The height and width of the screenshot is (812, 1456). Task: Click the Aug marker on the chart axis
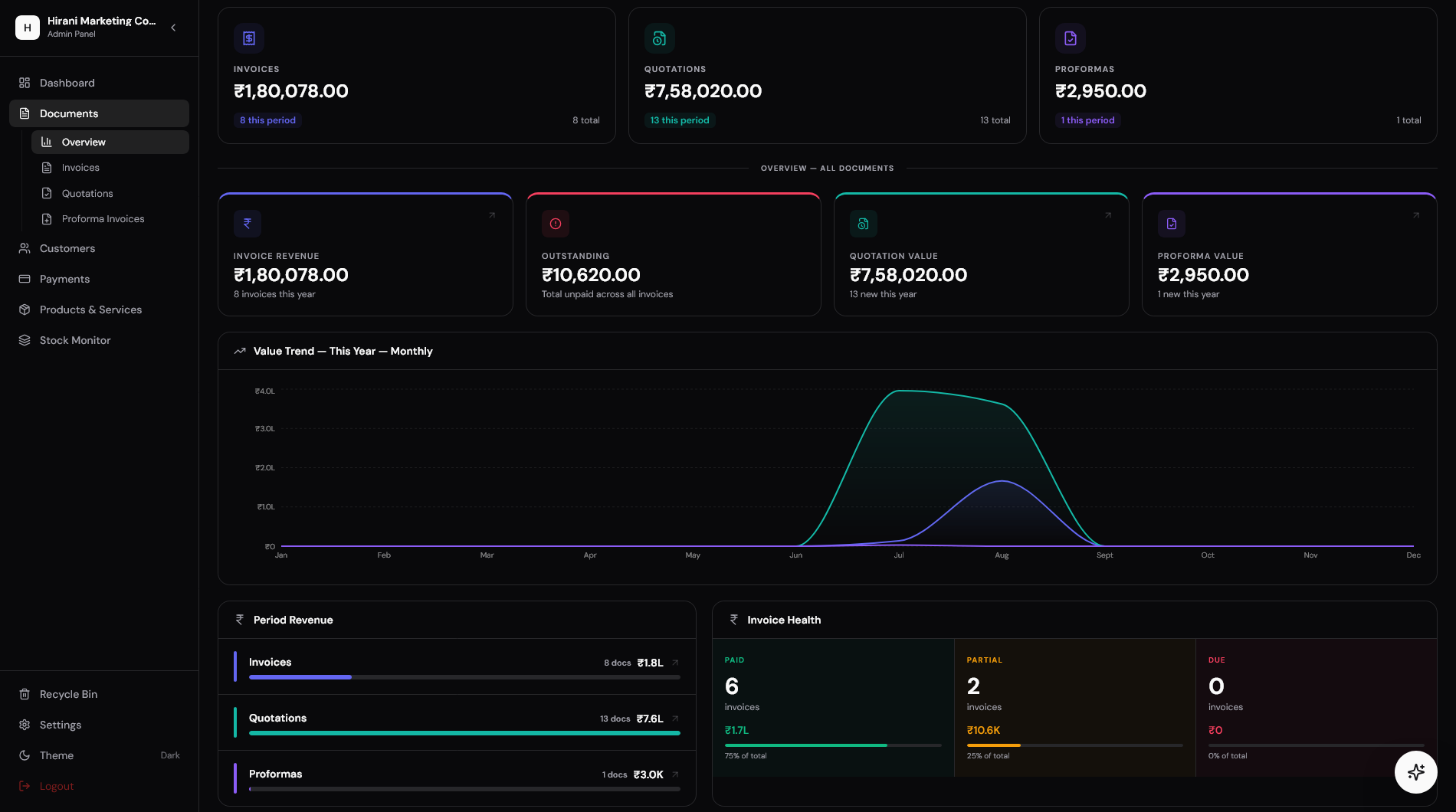[1002, 555]
